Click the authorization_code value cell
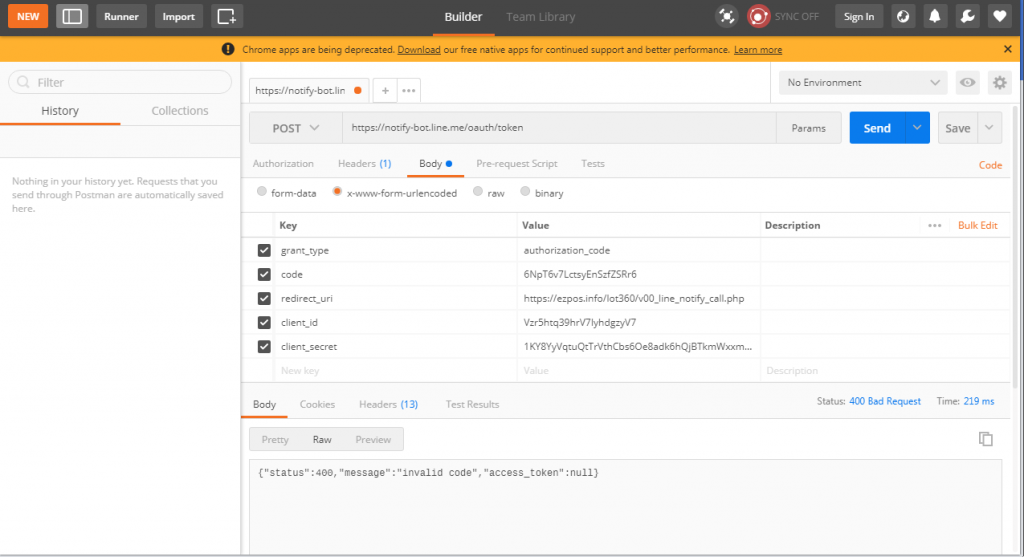Image resolution: width=1024 pixels, height=557 pixels. coord(639,250)
